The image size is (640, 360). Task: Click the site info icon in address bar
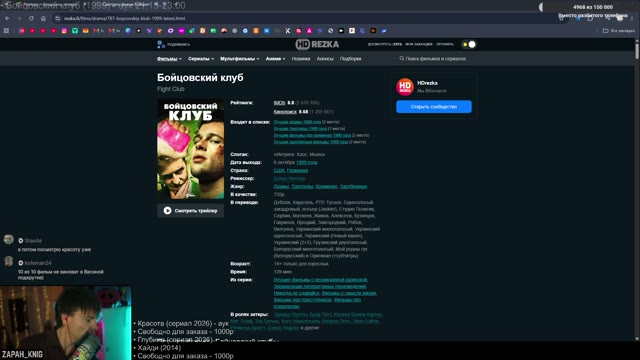click(58, 18)
